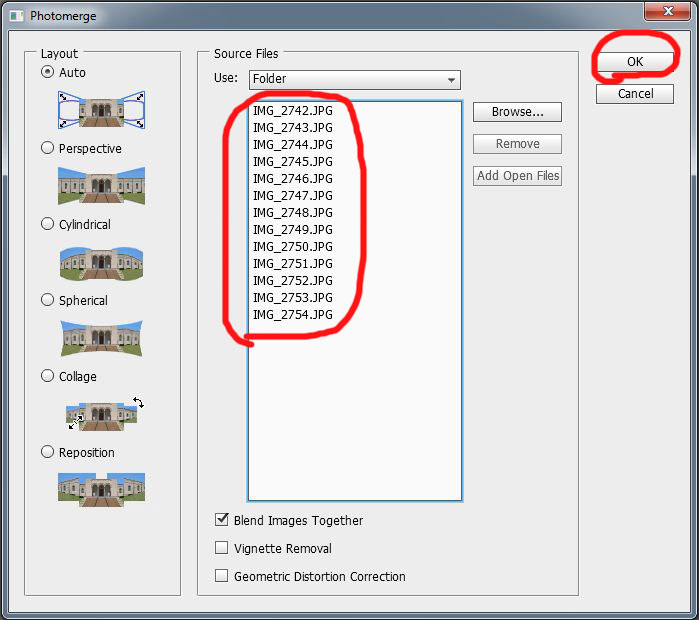This screenshot has width=699, height=620.
Task: Open the Use source dropdown showing Folder
Action: pyautogui.click(x=355, y=79)
